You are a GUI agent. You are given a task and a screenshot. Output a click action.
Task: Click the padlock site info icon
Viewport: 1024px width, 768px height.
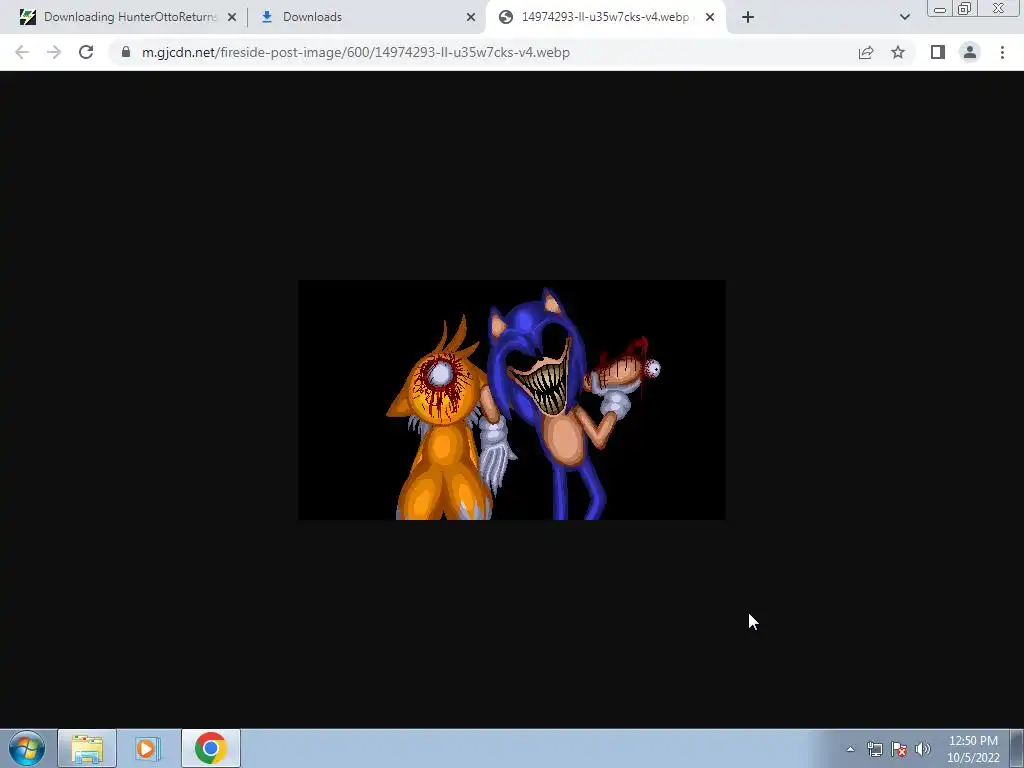(126, 52)
